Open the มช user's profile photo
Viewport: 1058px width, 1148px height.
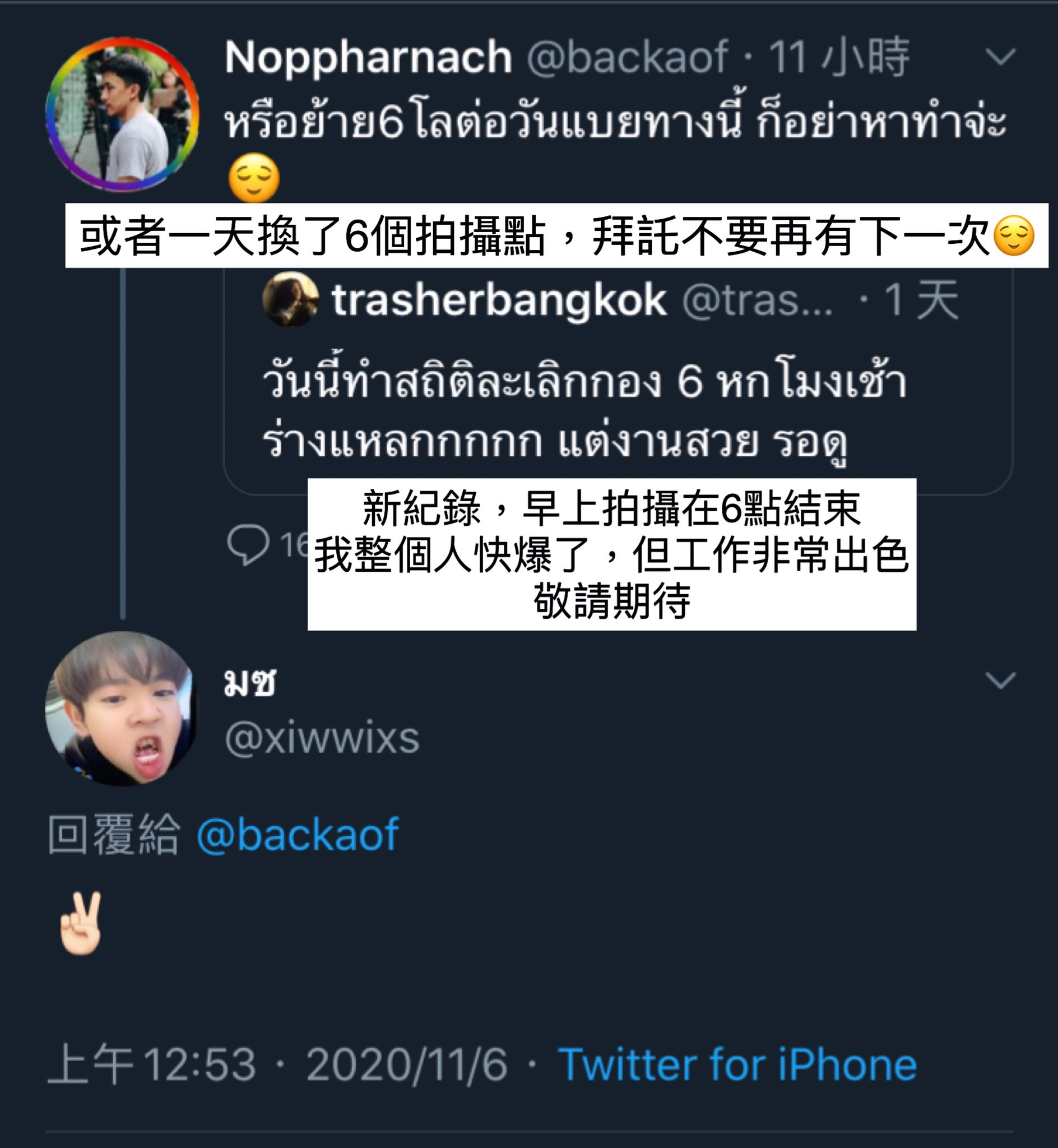[x=121, y=709]
